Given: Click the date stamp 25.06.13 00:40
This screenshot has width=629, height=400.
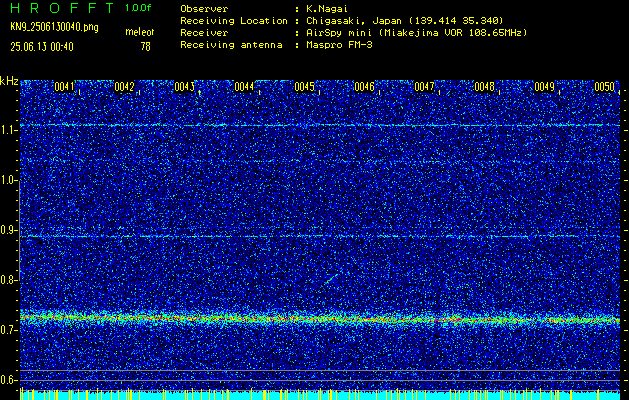Looking at the screenshot, I should pyautogui.click(x=42, y=47).
